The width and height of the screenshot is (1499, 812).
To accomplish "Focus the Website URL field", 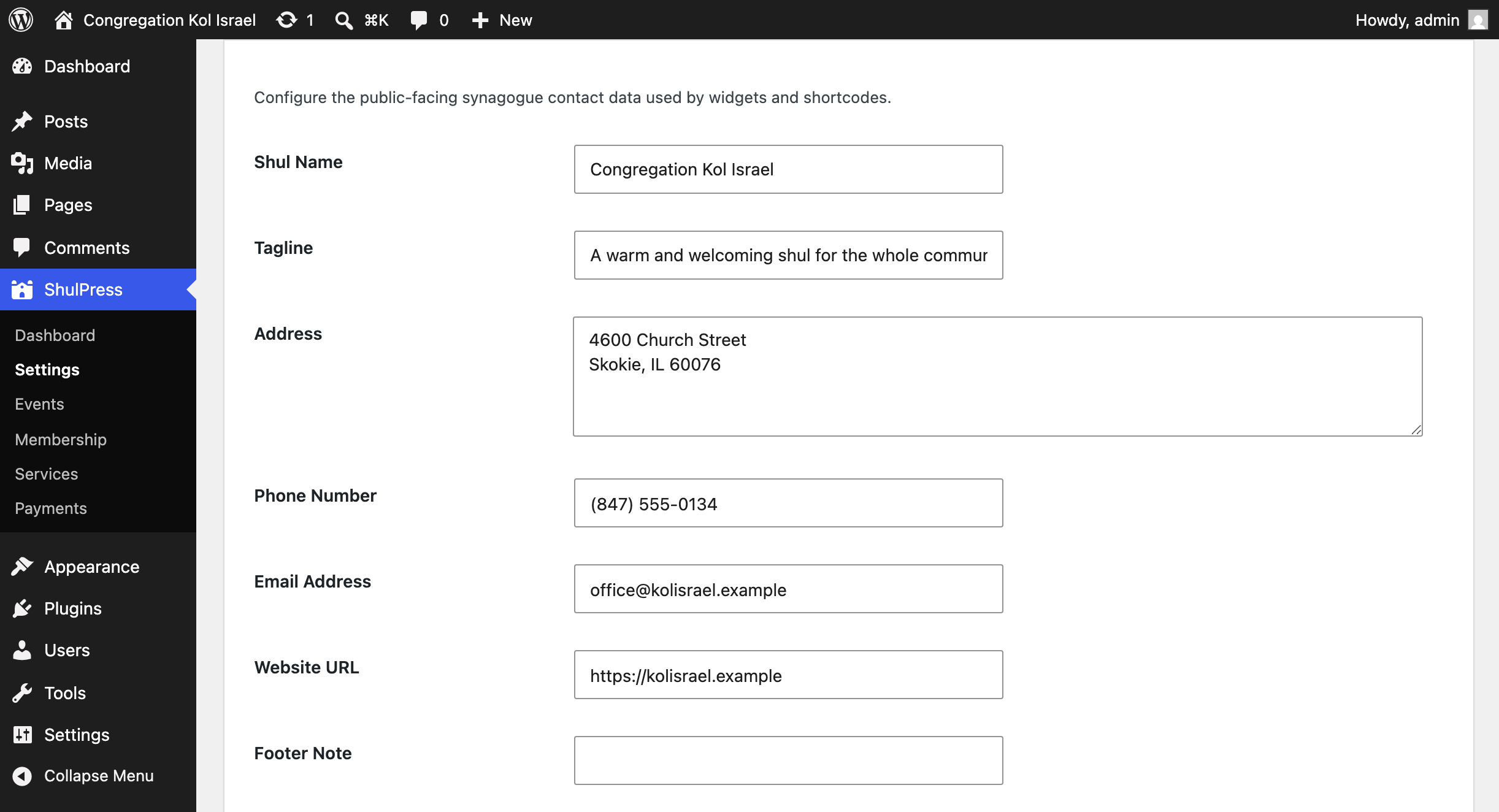I will pos(788,675).
